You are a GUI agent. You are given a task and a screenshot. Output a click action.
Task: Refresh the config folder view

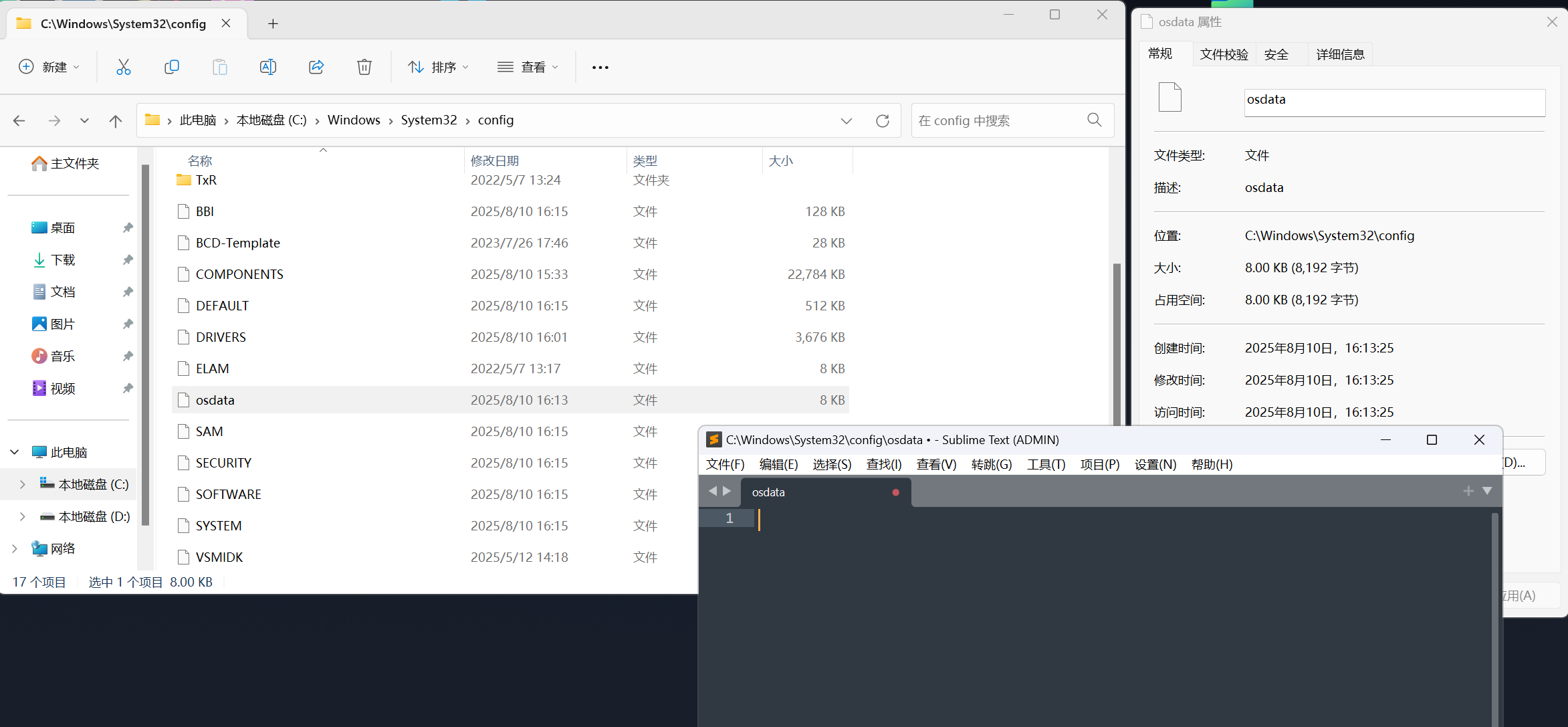click(883, 121)
